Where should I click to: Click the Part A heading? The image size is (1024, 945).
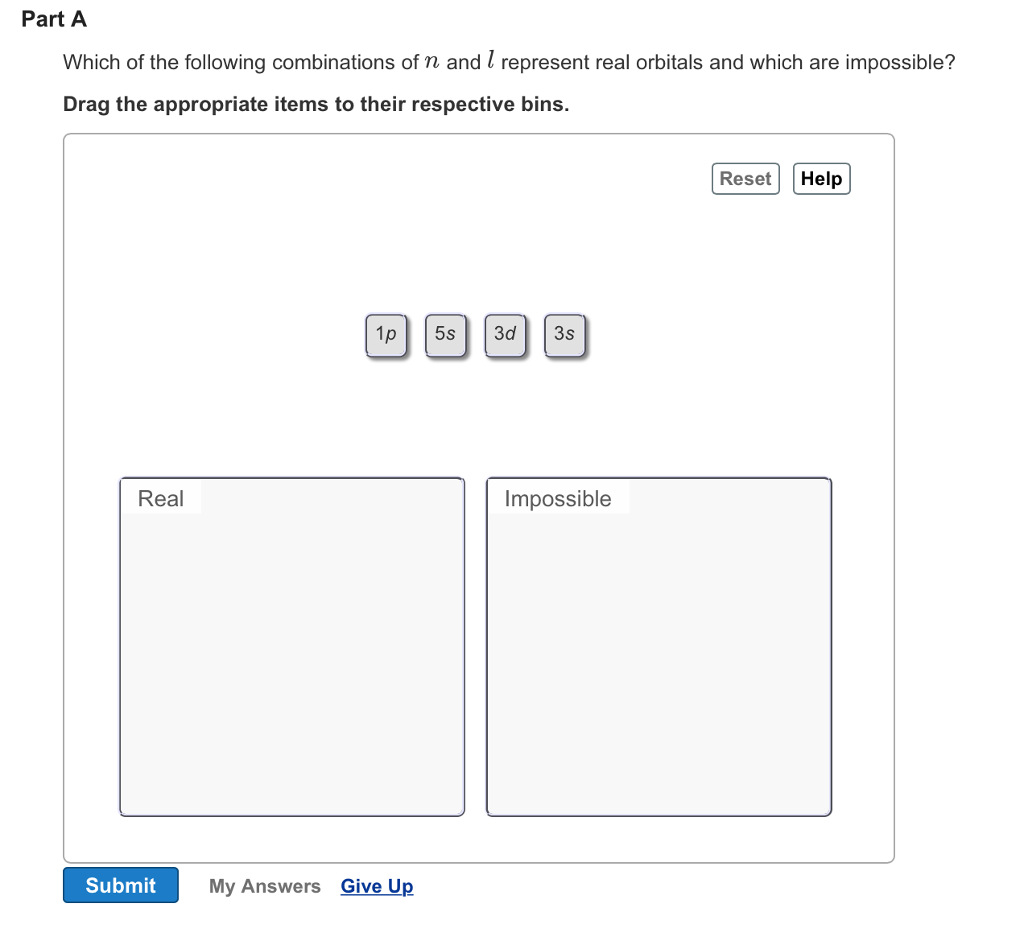55,19
